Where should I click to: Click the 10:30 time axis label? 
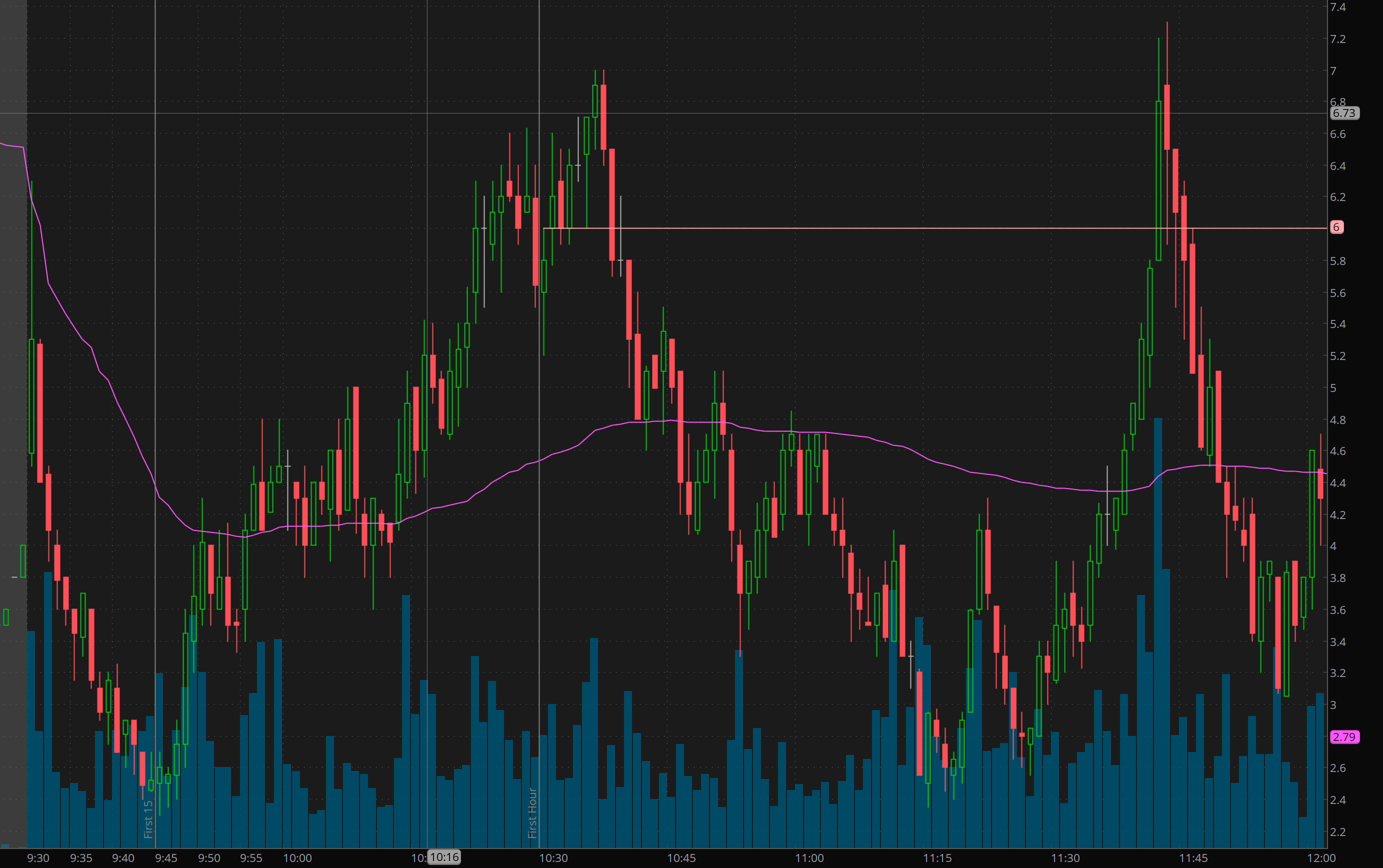(x=553, y=858)
